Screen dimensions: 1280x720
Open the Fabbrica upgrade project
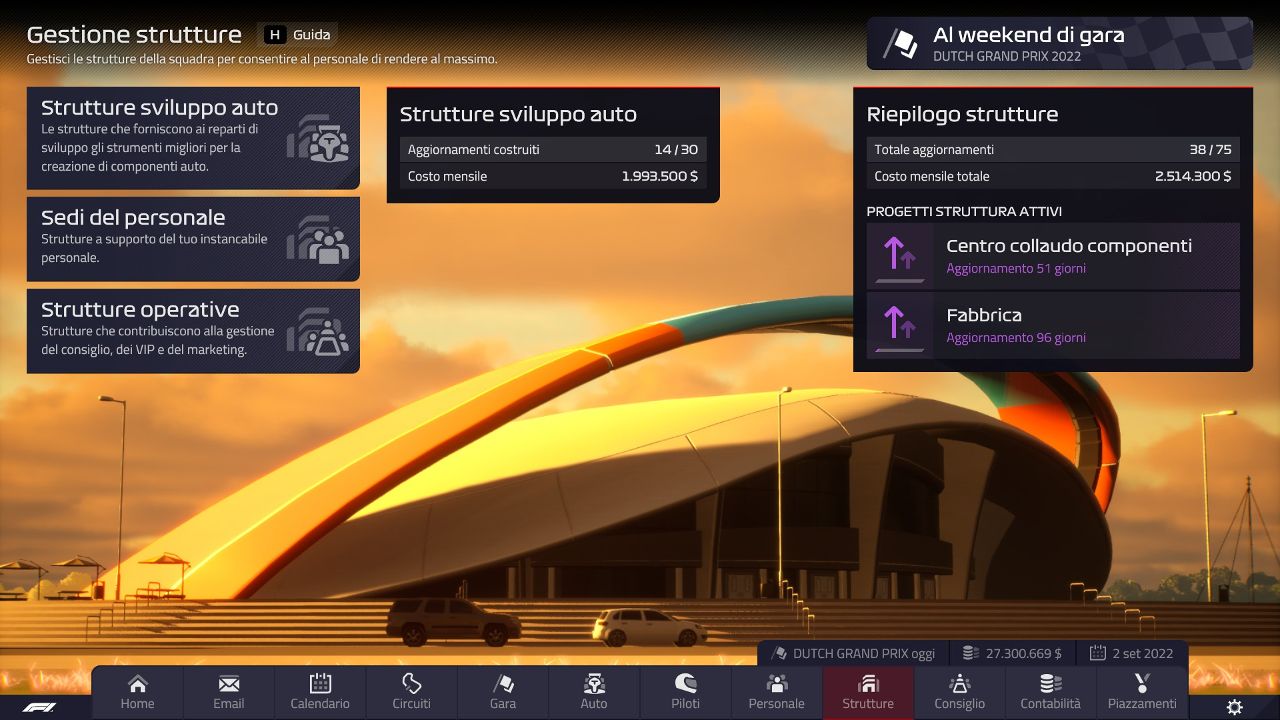[1053, 325]
